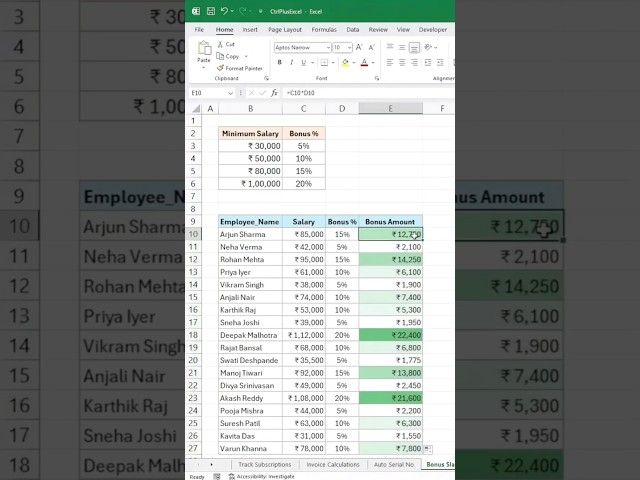Click the Bonus Amount header cell

(390, 222)
